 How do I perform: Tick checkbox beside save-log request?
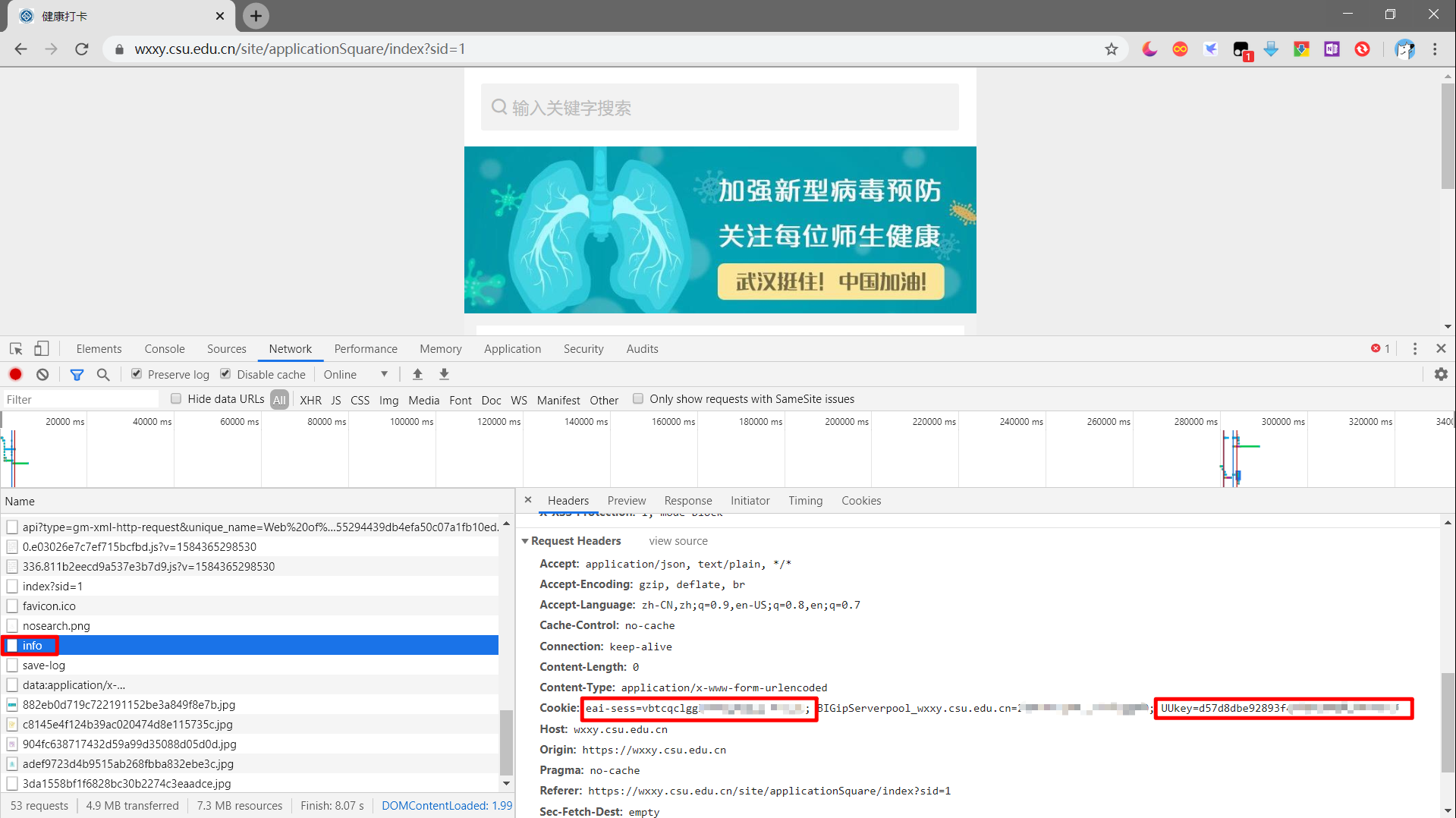(12, 665)
